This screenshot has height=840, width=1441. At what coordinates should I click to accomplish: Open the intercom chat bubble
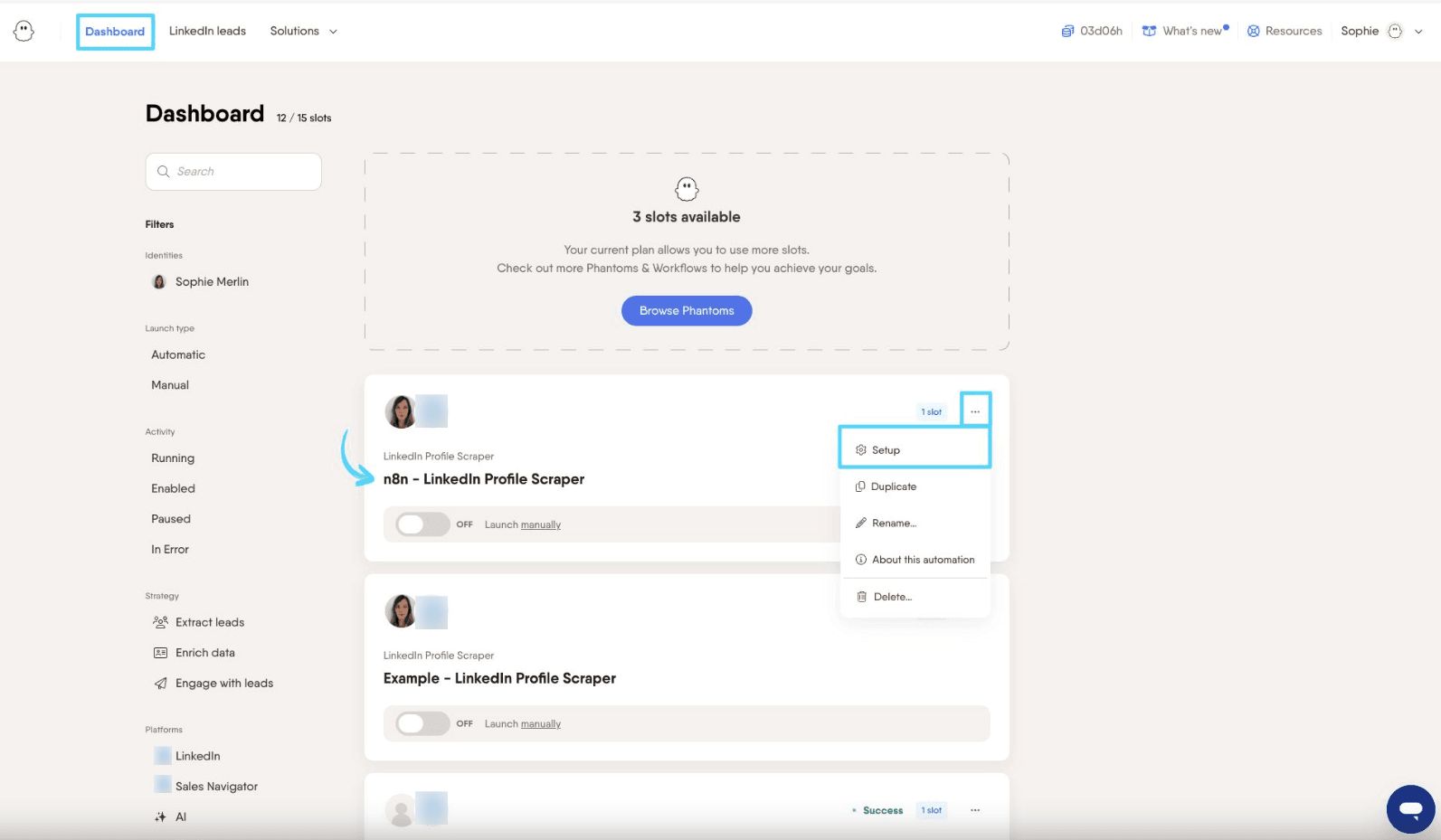(x=1410, y=809)
